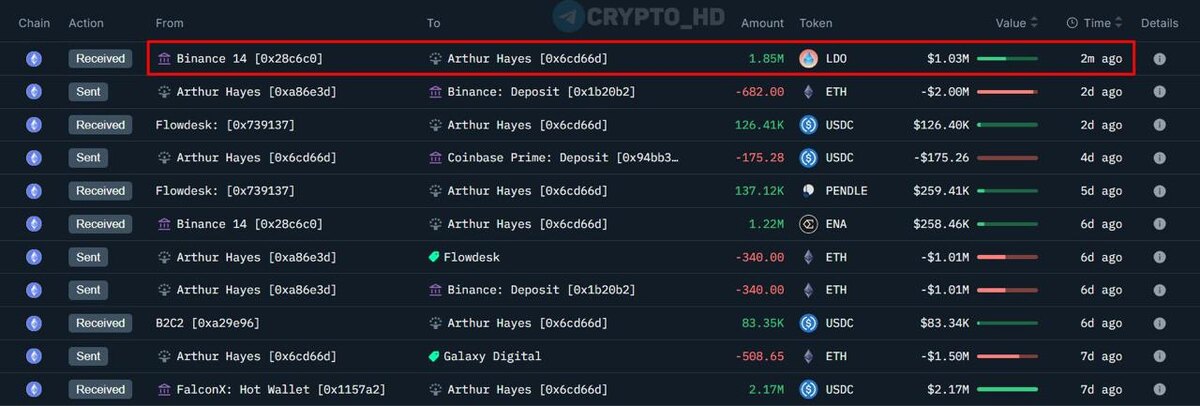Click Received badge in the PENDLE row
Screen dimensions: 1200x406
101,191
